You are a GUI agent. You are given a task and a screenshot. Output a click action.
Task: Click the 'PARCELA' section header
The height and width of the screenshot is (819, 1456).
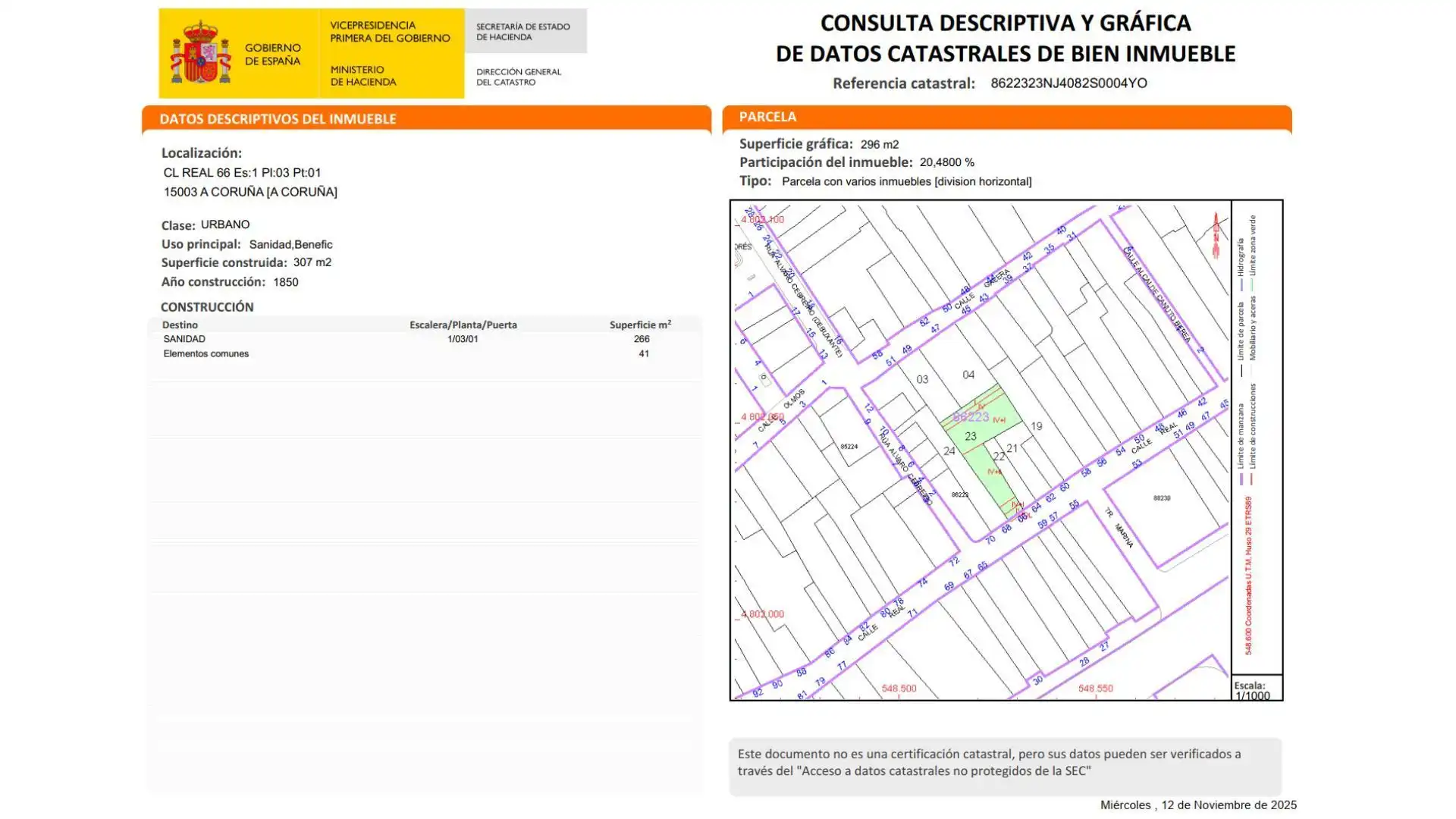tap(767, 117)
